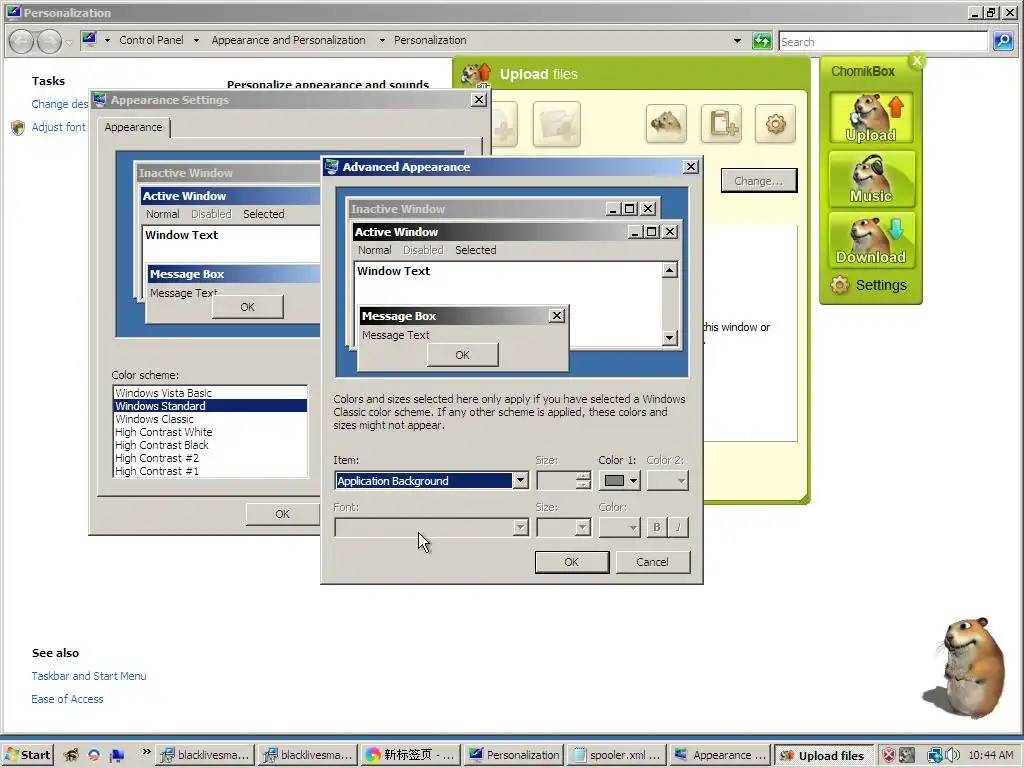Click the volume speaker tray icon

952,755
